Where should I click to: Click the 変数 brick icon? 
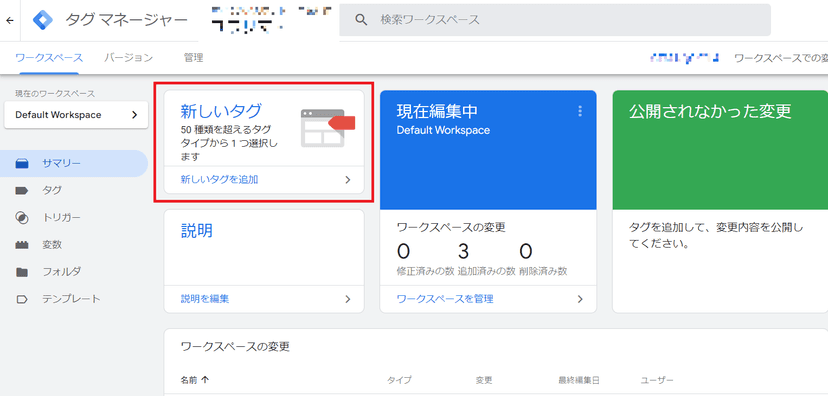(x=22, y=245)
